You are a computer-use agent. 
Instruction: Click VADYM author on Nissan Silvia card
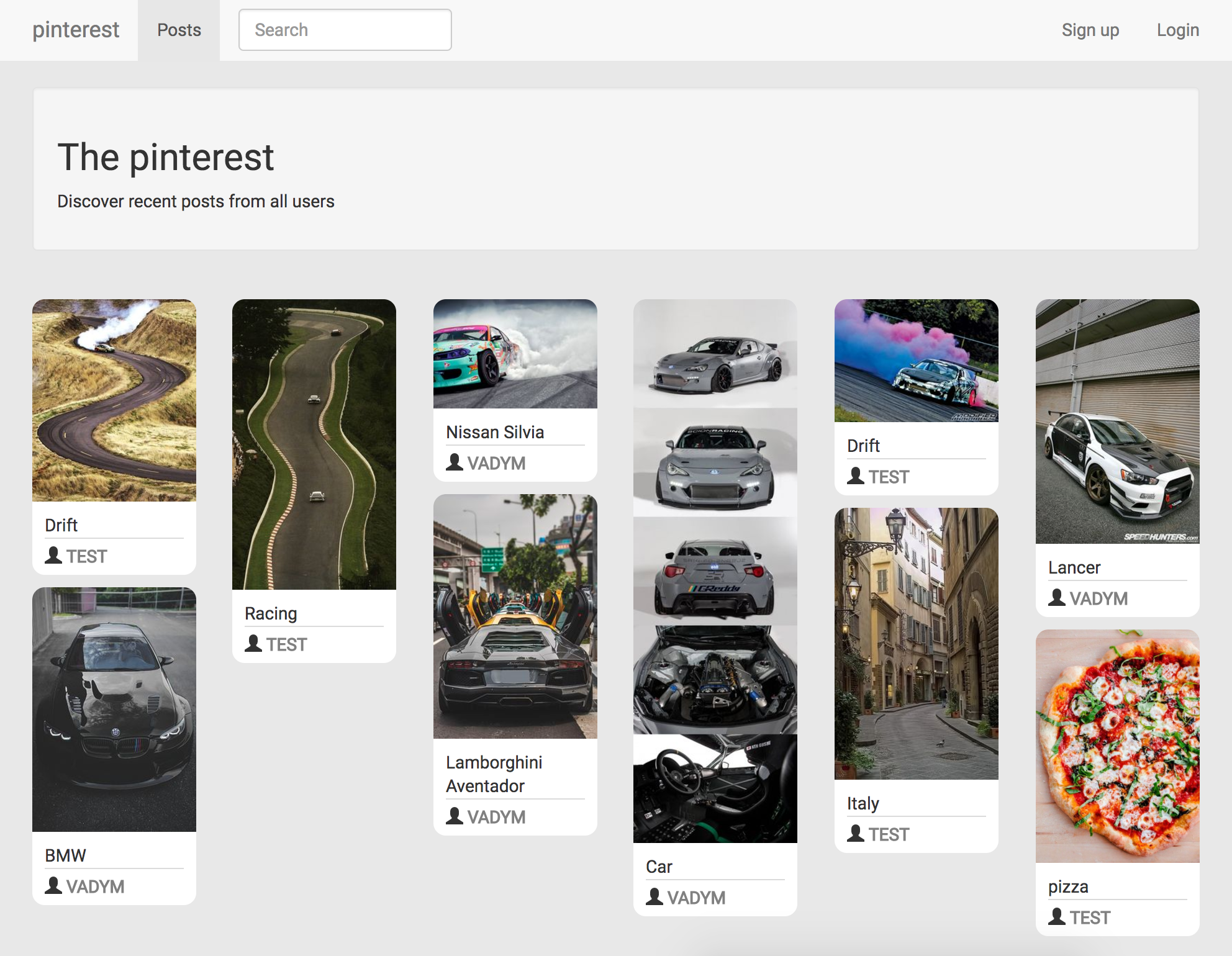(497, 463)
